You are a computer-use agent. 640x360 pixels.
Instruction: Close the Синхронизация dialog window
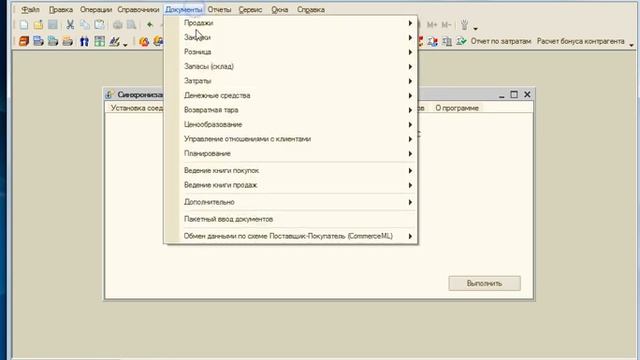527,94
